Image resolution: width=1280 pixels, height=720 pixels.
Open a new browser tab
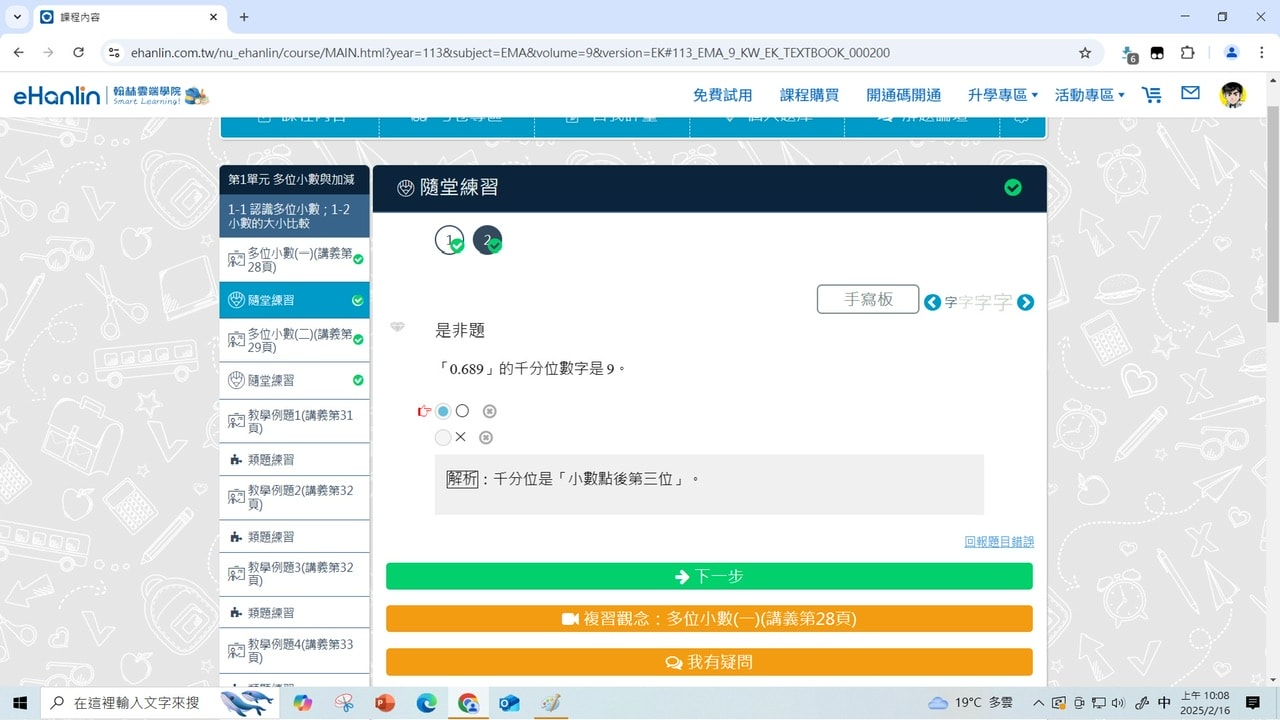point(244,17)
